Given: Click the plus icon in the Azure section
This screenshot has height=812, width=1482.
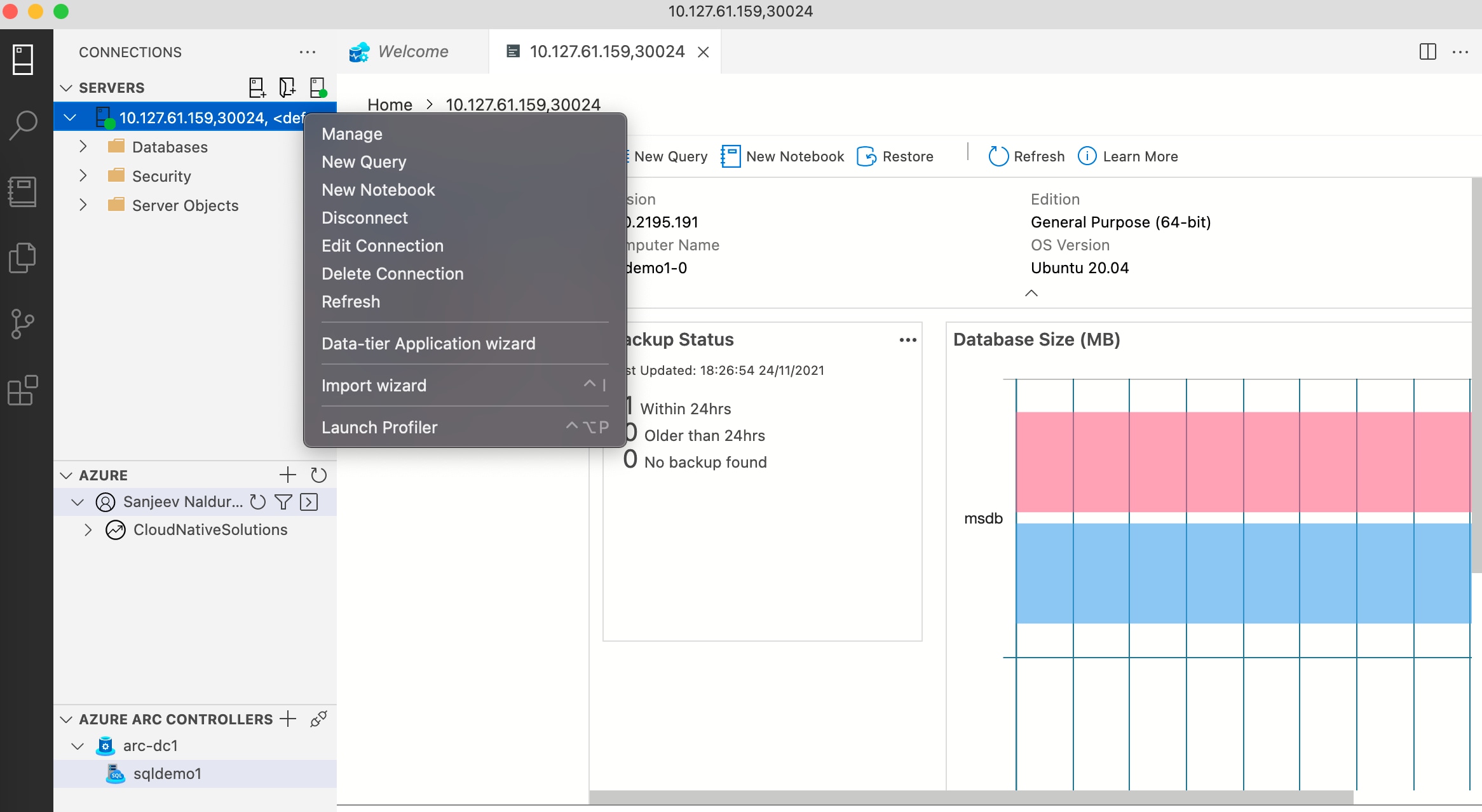Looking at the screenshot, I should tap(288, 475).
